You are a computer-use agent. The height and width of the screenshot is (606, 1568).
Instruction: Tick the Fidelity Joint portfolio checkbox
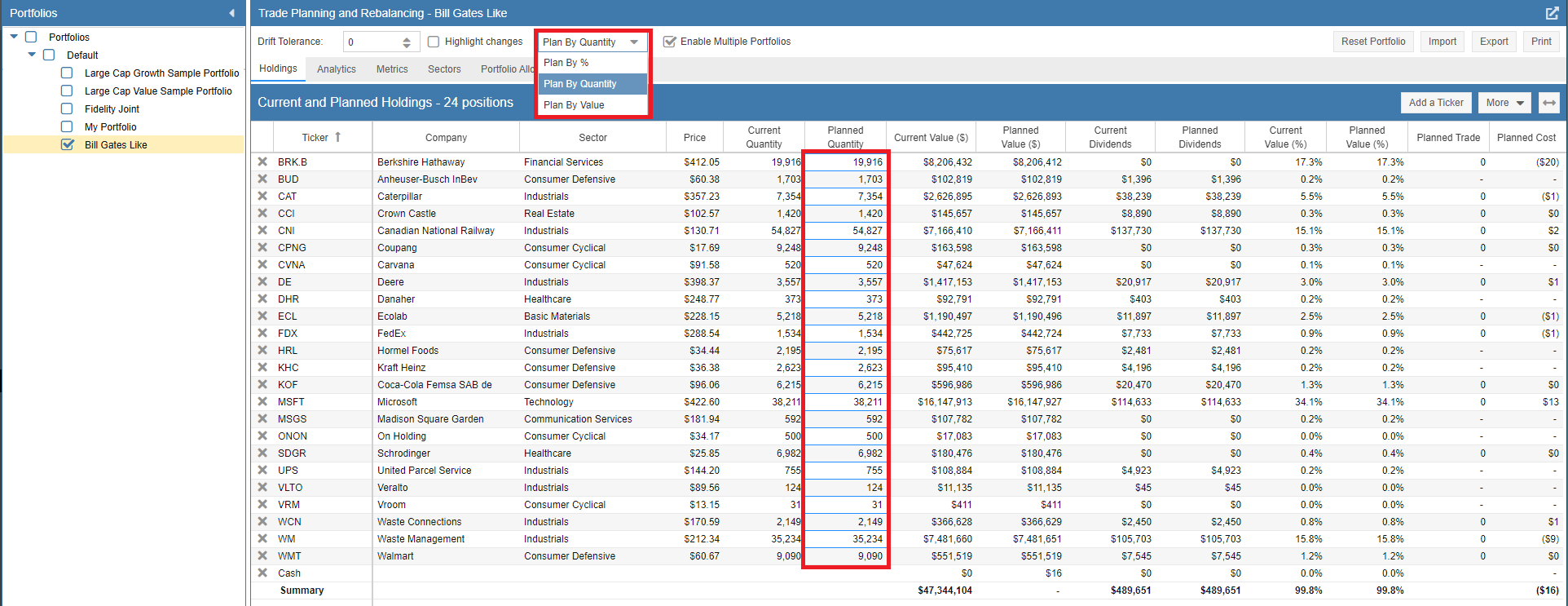[x=67, y=108]
